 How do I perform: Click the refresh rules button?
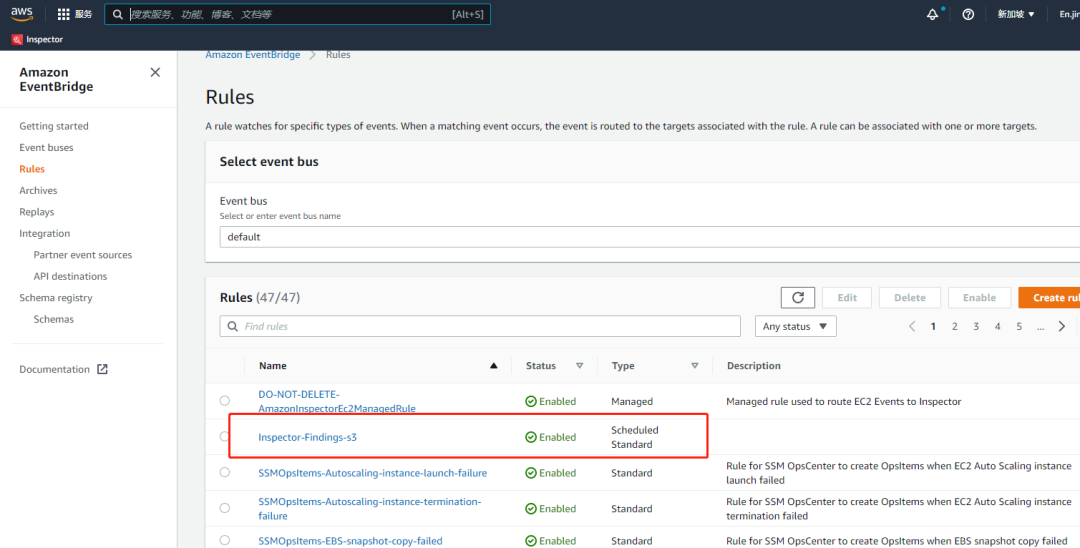click(797, 297)
